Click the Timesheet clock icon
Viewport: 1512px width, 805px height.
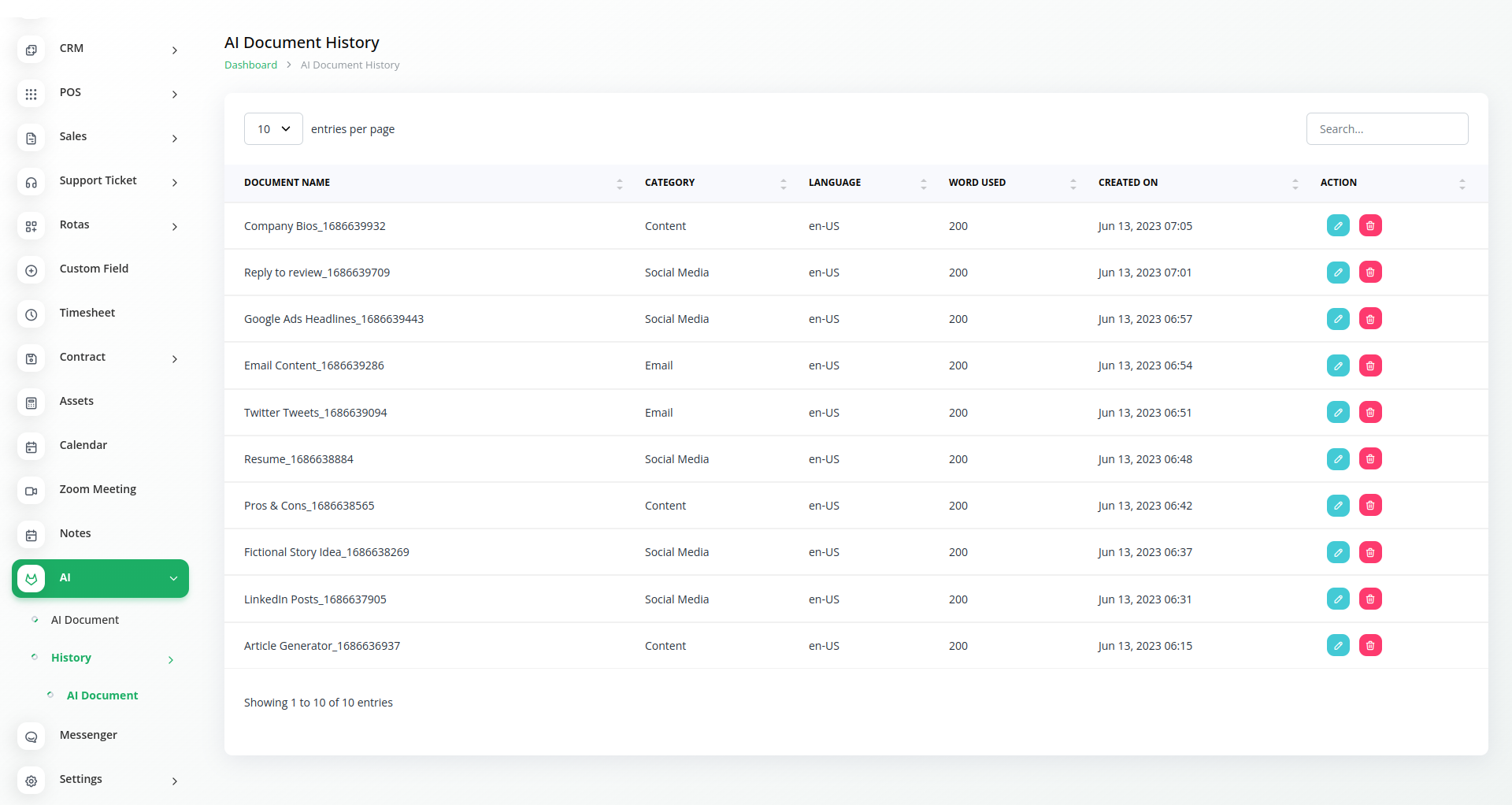[x=31, y=314]
